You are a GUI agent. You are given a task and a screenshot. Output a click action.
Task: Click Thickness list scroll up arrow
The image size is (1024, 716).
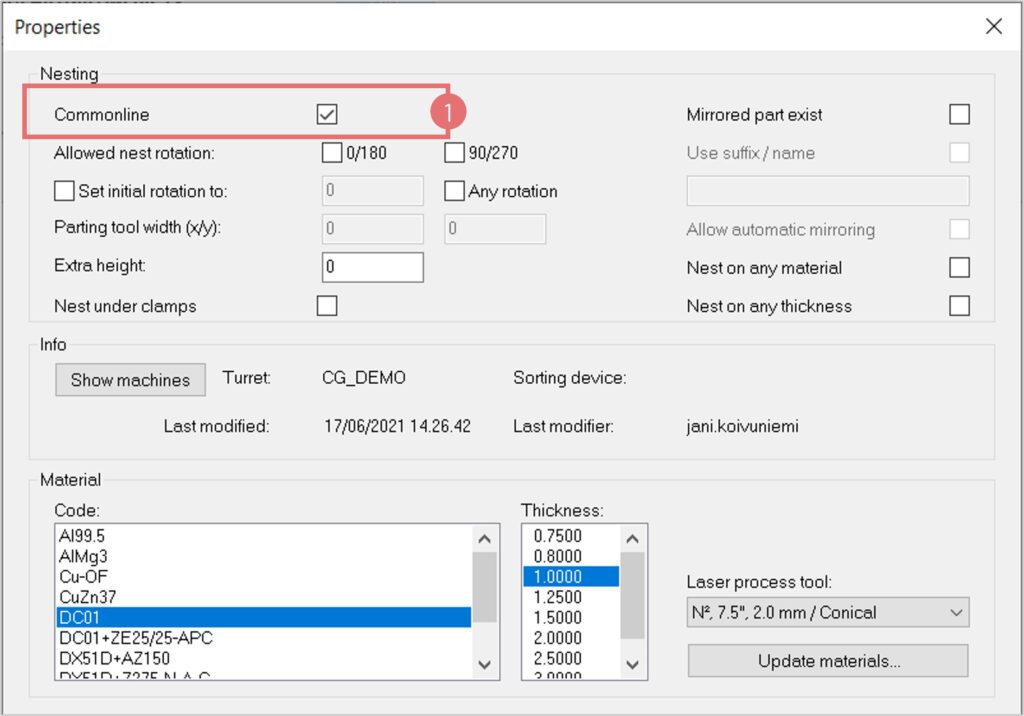click(x=633, y=537)
